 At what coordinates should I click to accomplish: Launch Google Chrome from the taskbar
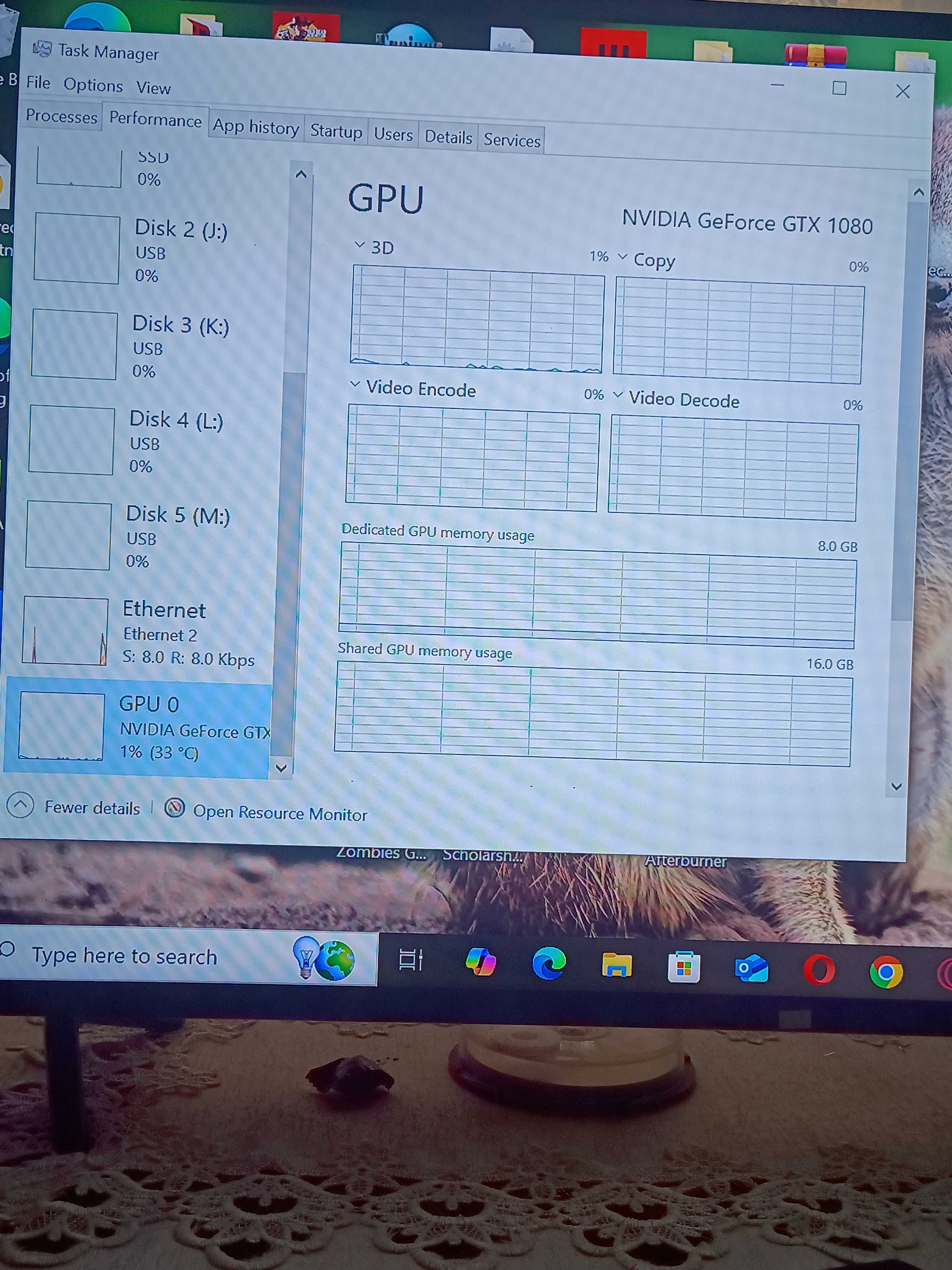click(886, 972)
